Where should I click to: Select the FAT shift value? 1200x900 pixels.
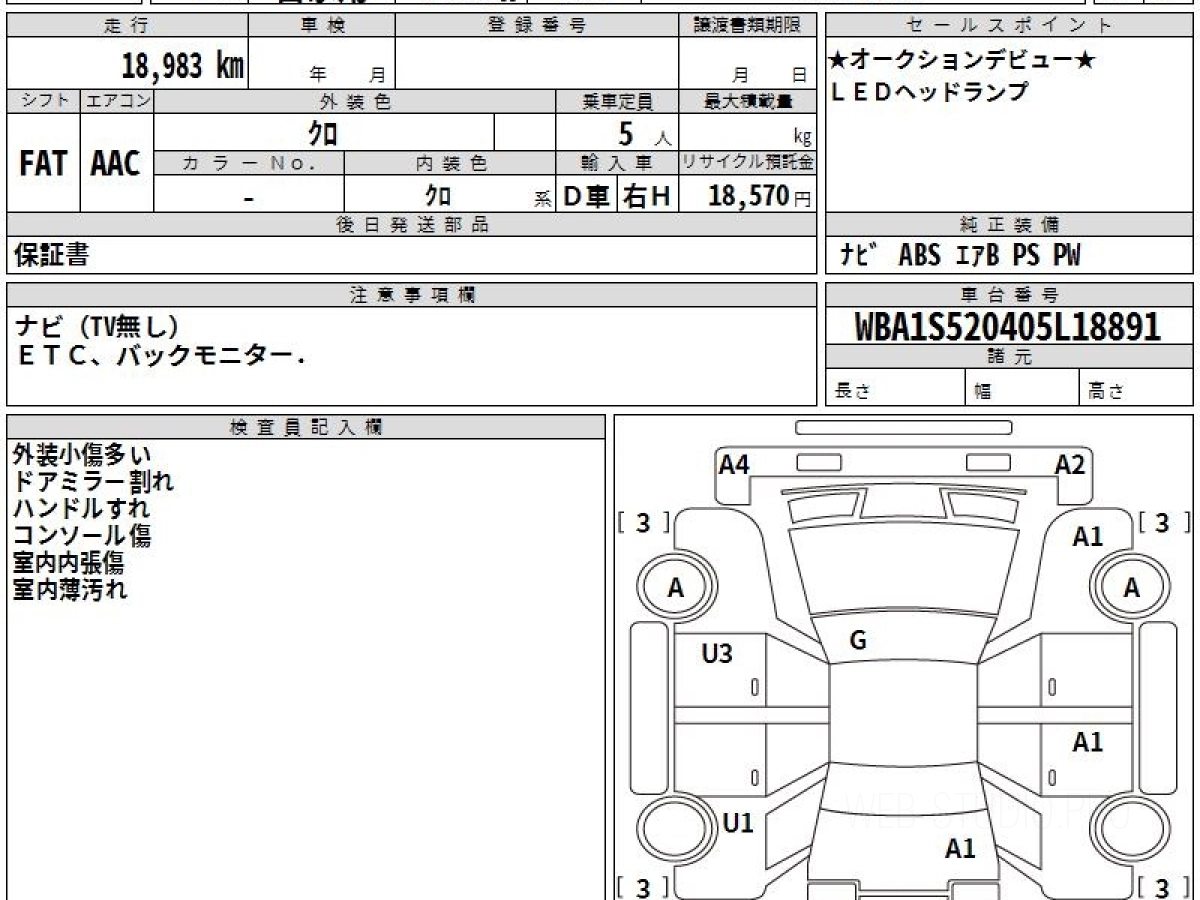coord(43,164)
